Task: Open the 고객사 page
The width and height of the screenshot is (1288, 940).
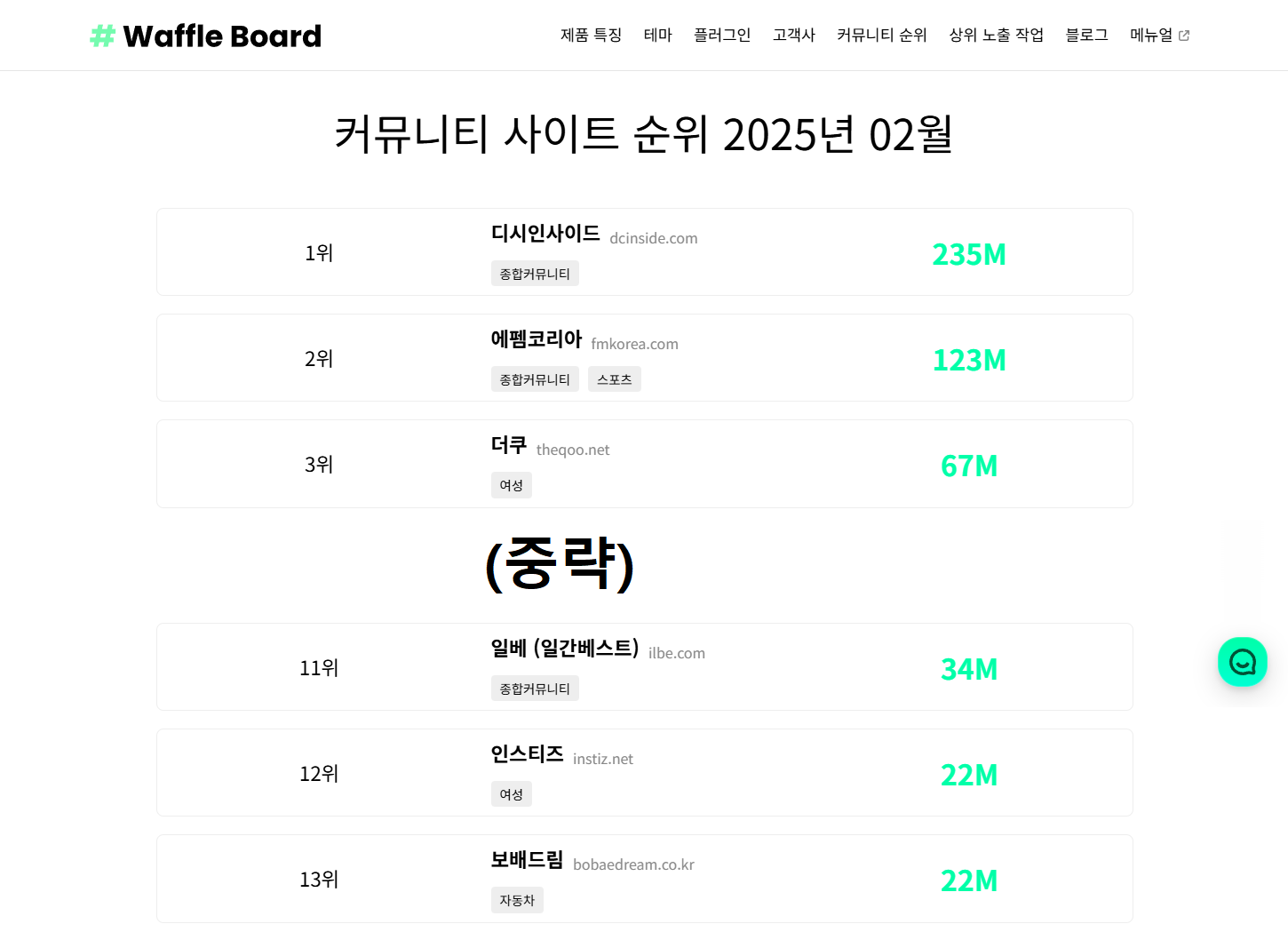Action: coord(794,35)
